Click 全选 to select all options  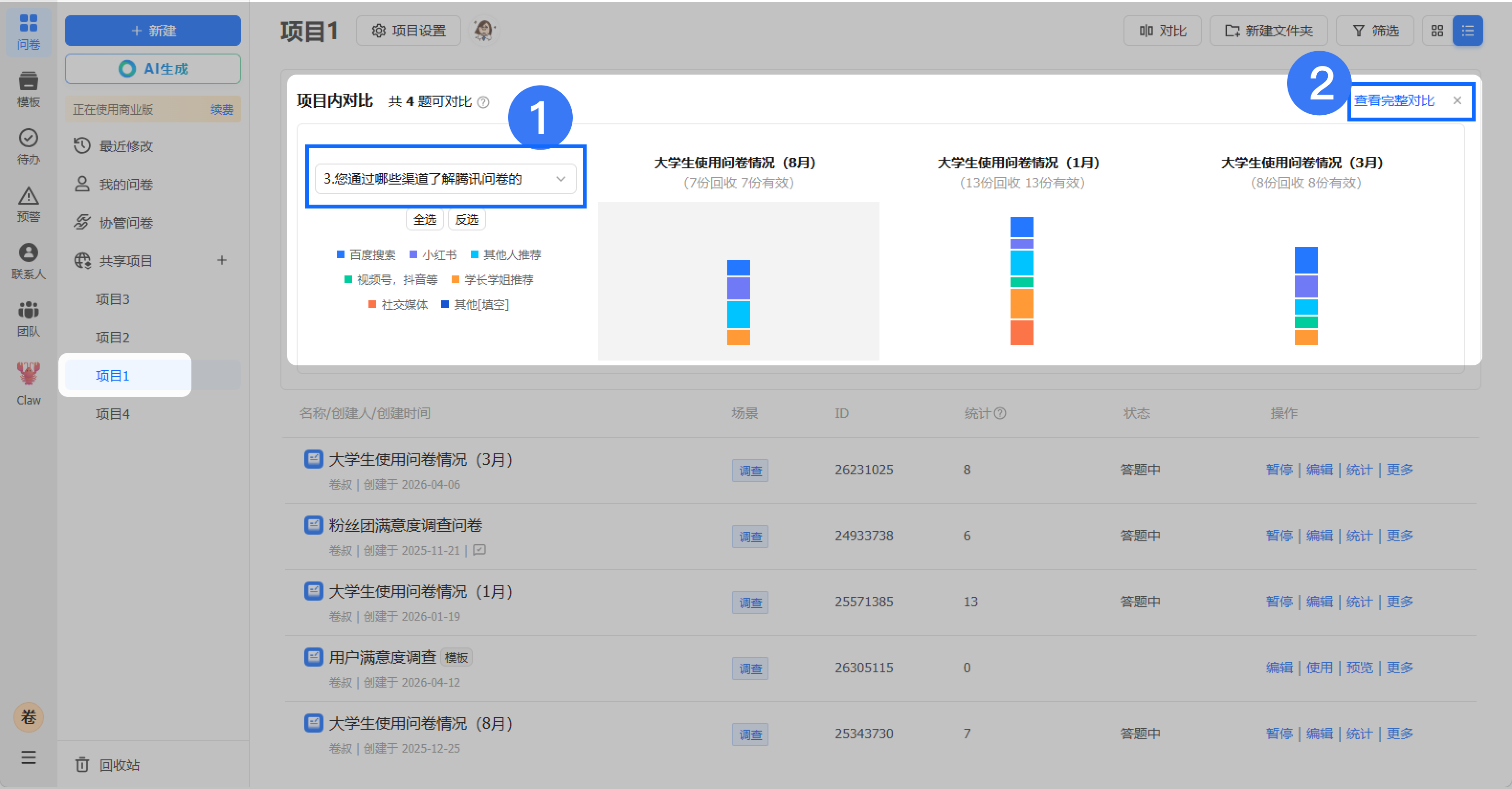424,220
